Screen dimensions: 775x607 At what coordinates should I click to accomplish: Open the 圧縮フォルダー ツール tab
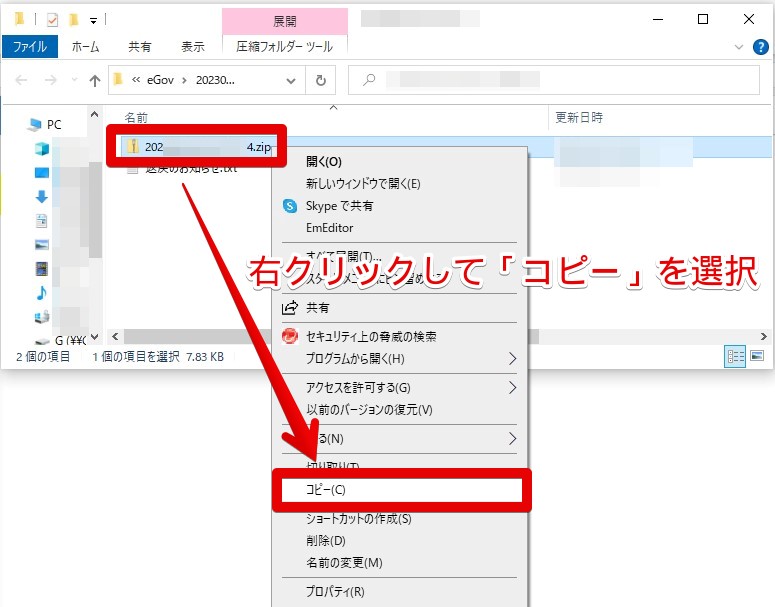pos(284,46)
